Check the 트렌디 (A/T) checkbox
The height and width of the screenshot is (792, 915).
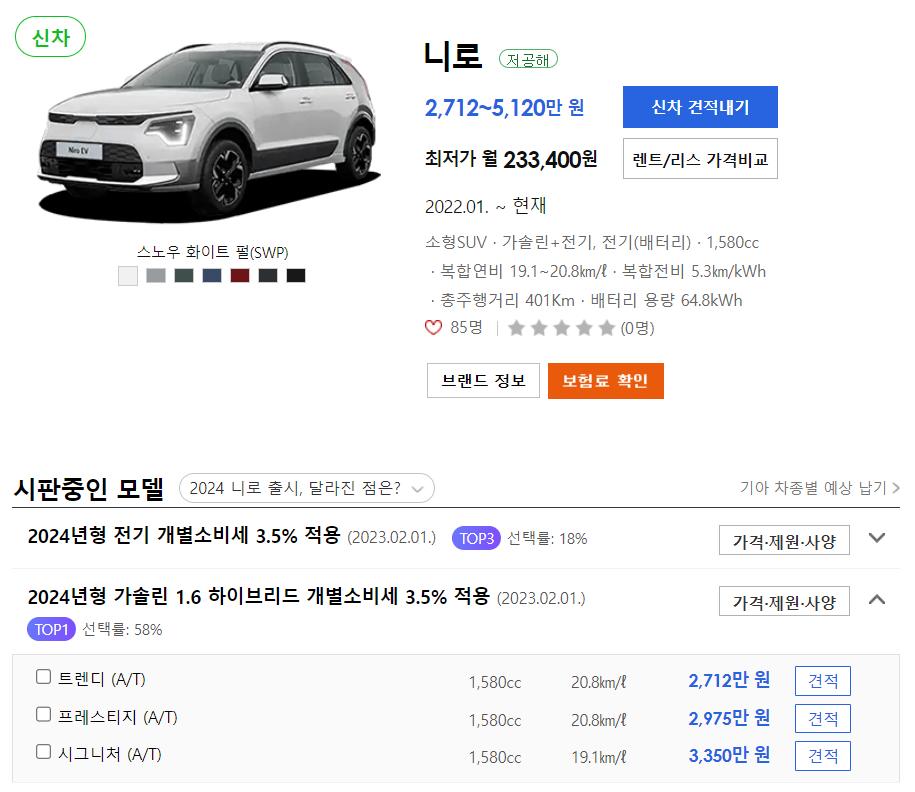pos(43,676)
